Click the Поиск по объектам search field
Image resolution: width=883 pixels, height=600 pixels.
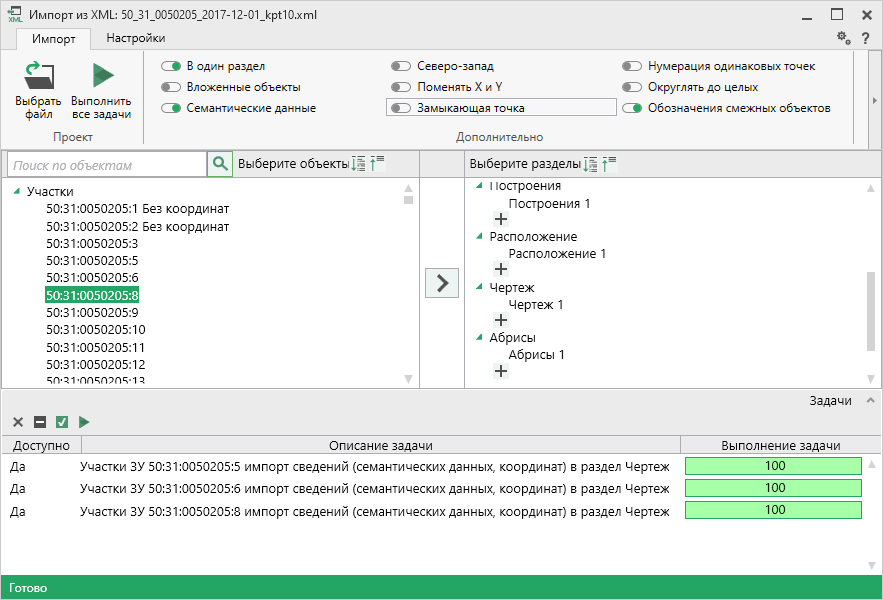[106, 164]
